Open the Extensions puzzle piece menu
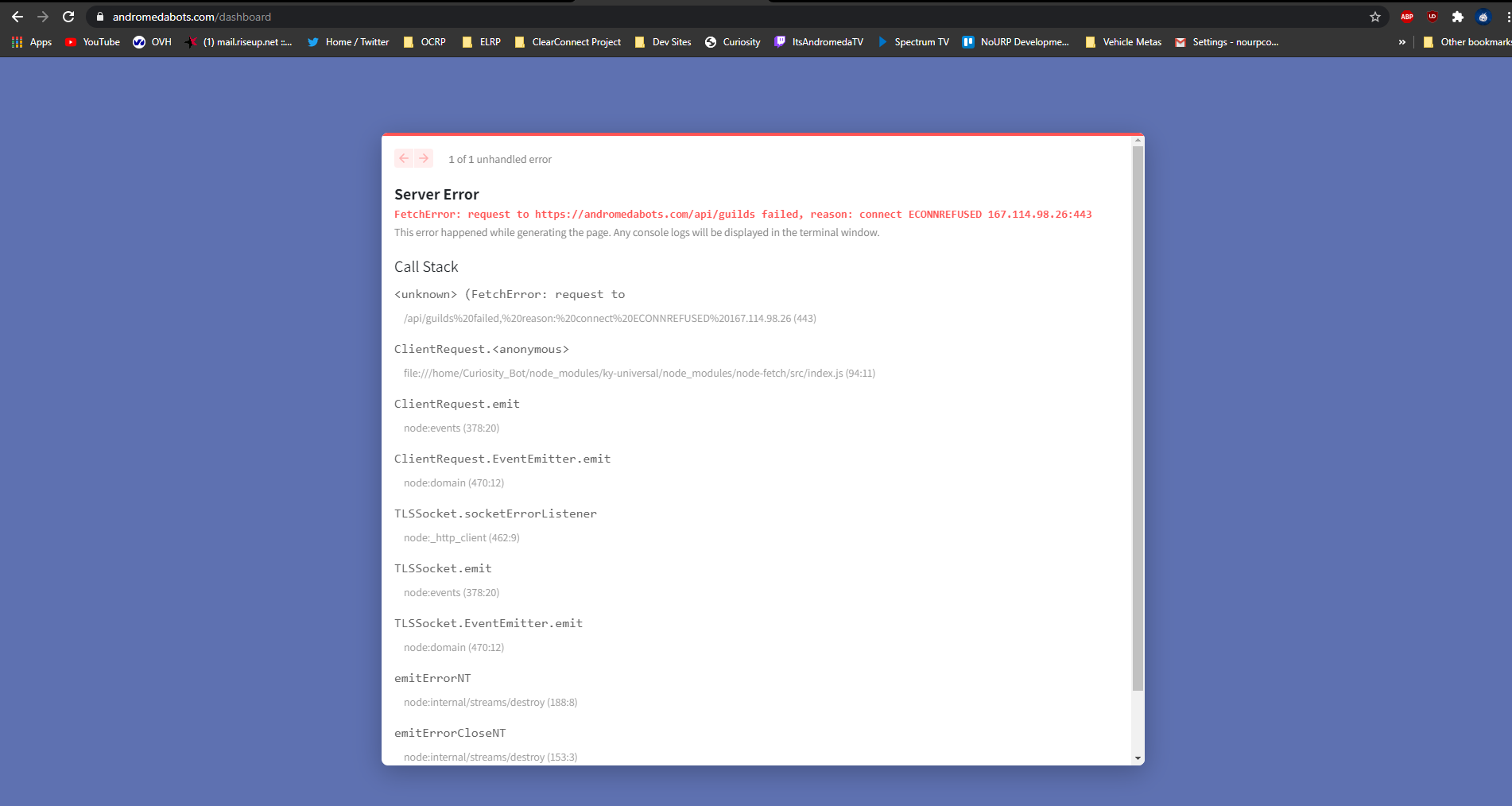Viewport: 1512px width, 806px height. click(1458, 17)
